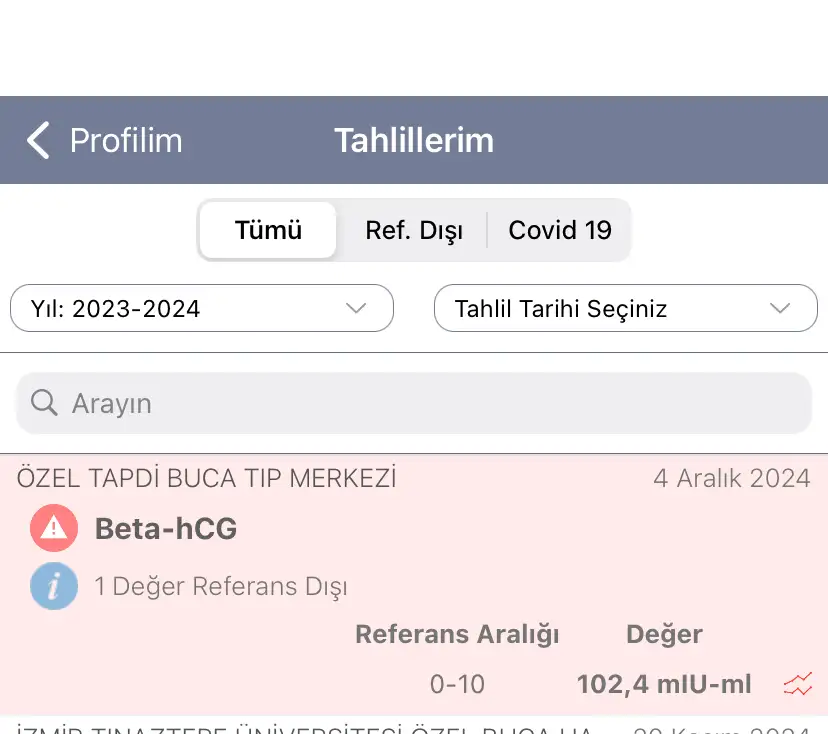Select the 102,4 mIU-ml value
The height and width of the screenshot is (734, 828).
tap(664, 685)
